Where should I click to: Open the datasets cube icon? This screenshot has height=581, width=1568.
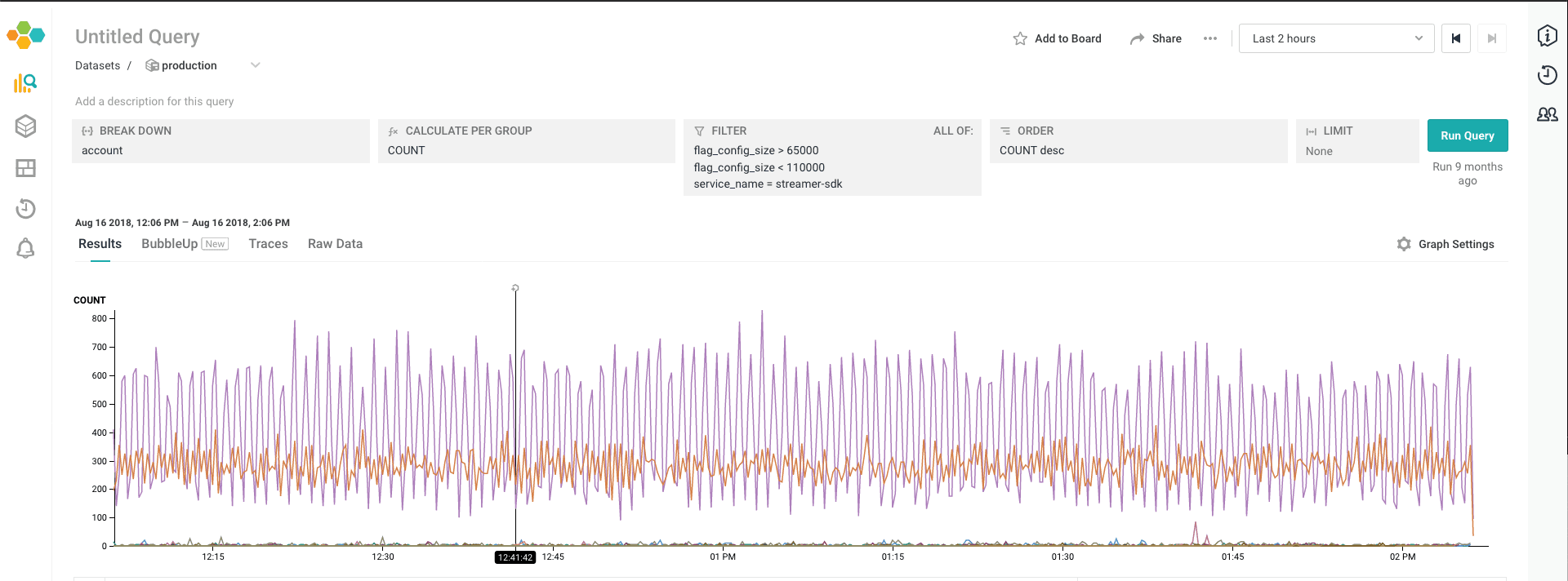25,126
